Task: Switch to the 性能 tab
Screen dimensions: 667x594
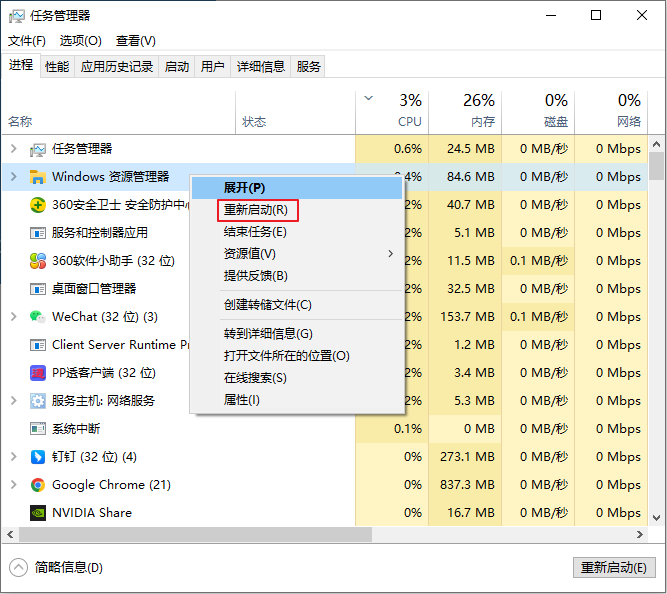Action: [x=57, y=67]
